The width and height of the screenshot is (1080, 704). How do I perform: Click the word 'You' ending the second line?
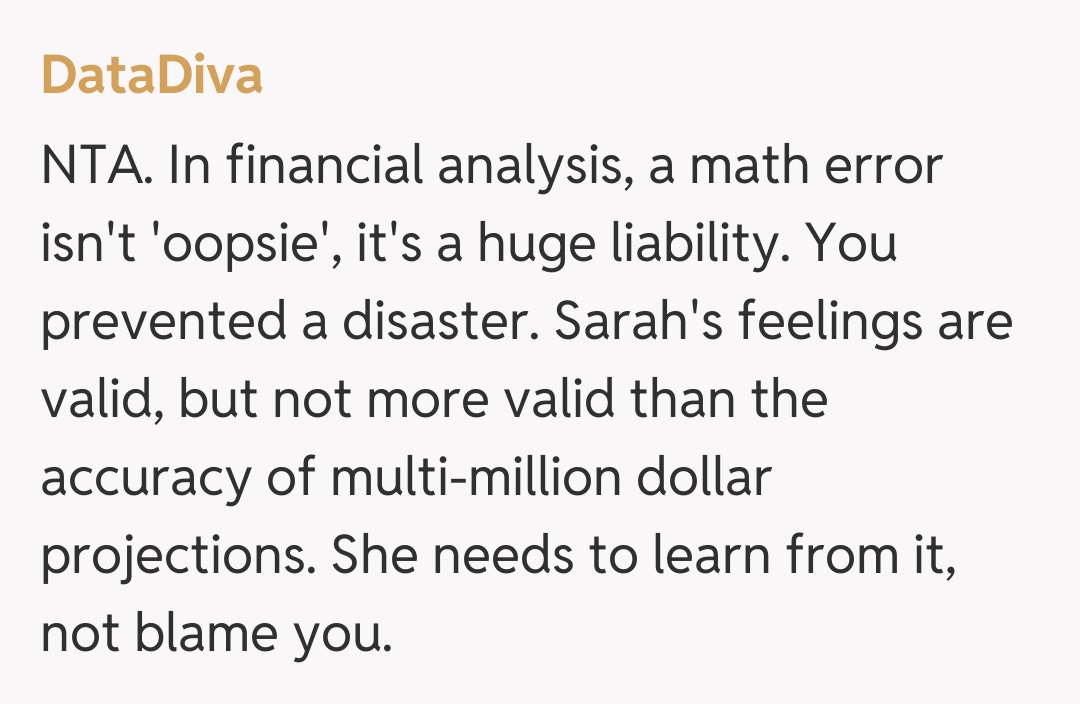(x=854, y=245)
